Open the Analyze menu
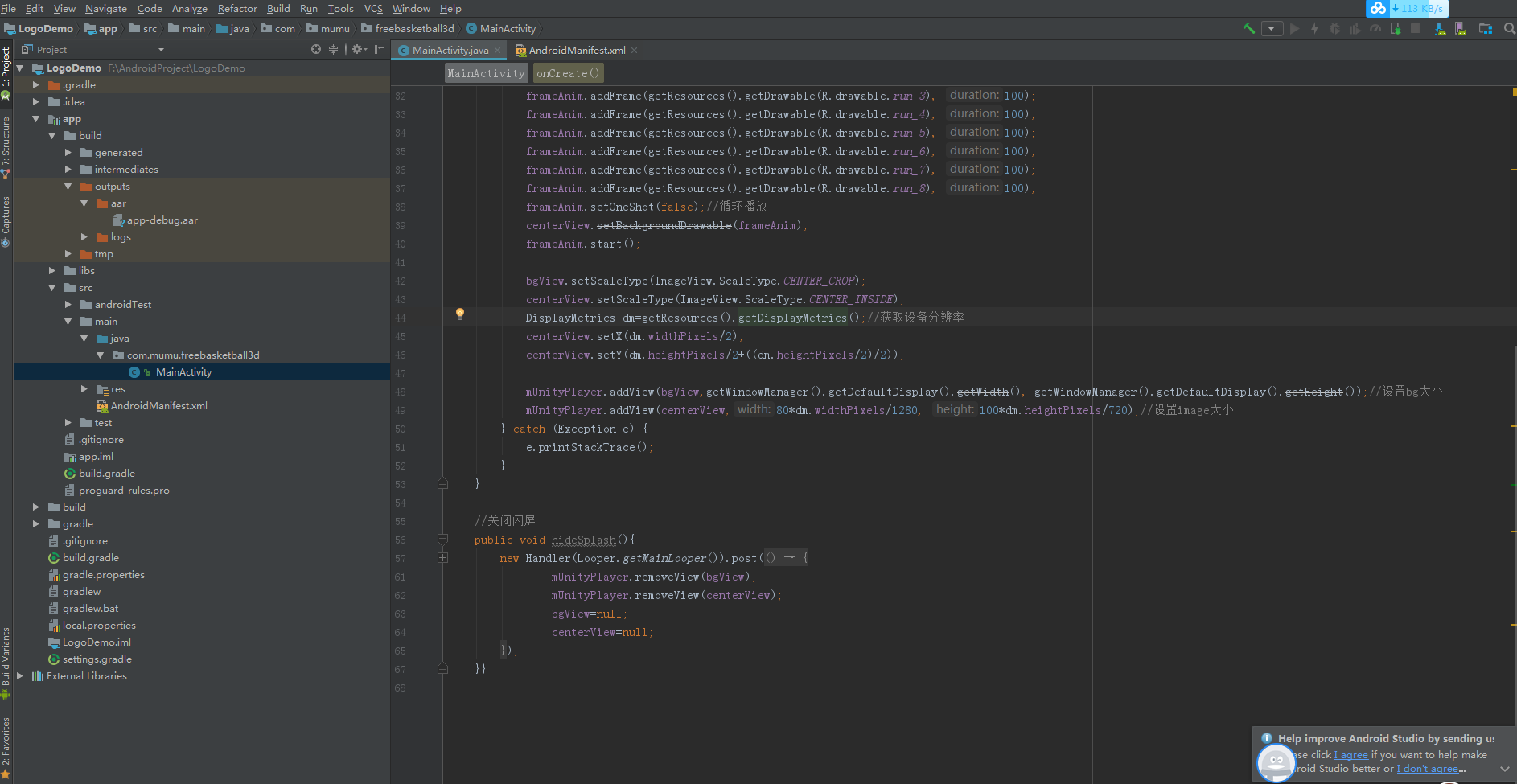Viewport: 1517px width, 784px height. click(189, 9)
